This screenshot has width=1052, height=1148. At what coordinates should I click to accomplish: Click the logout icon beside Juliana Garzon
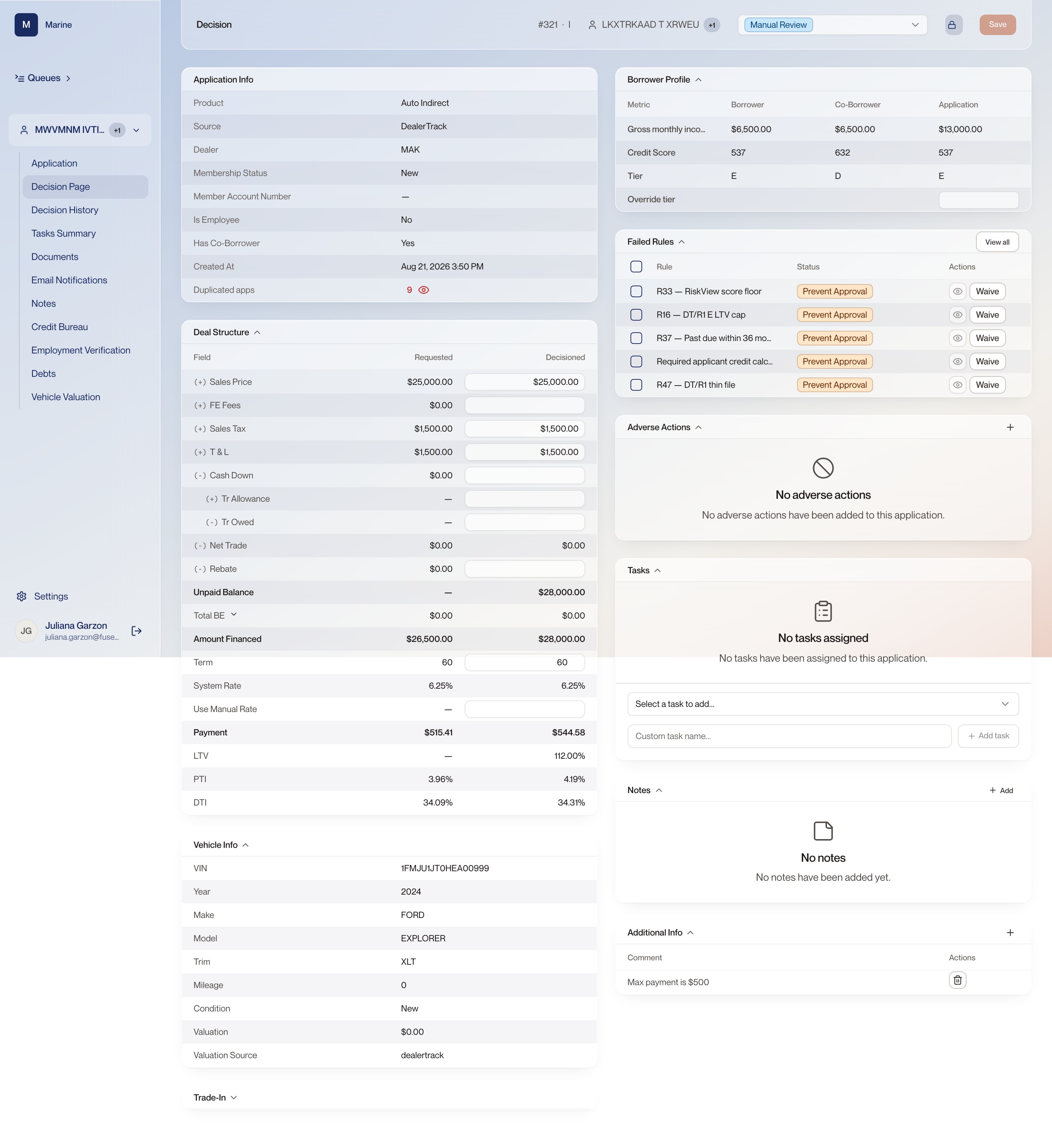pos(137,630)
